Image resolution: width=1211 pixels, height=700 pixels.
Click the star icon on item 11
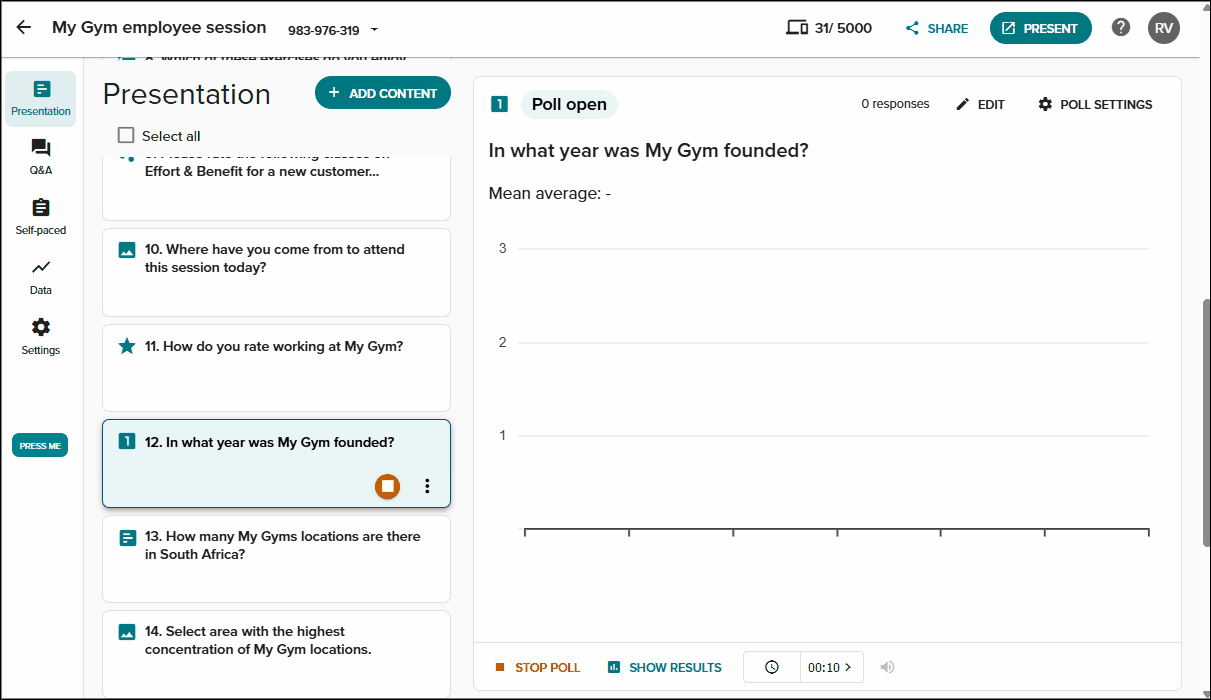(x=127, y=346)
